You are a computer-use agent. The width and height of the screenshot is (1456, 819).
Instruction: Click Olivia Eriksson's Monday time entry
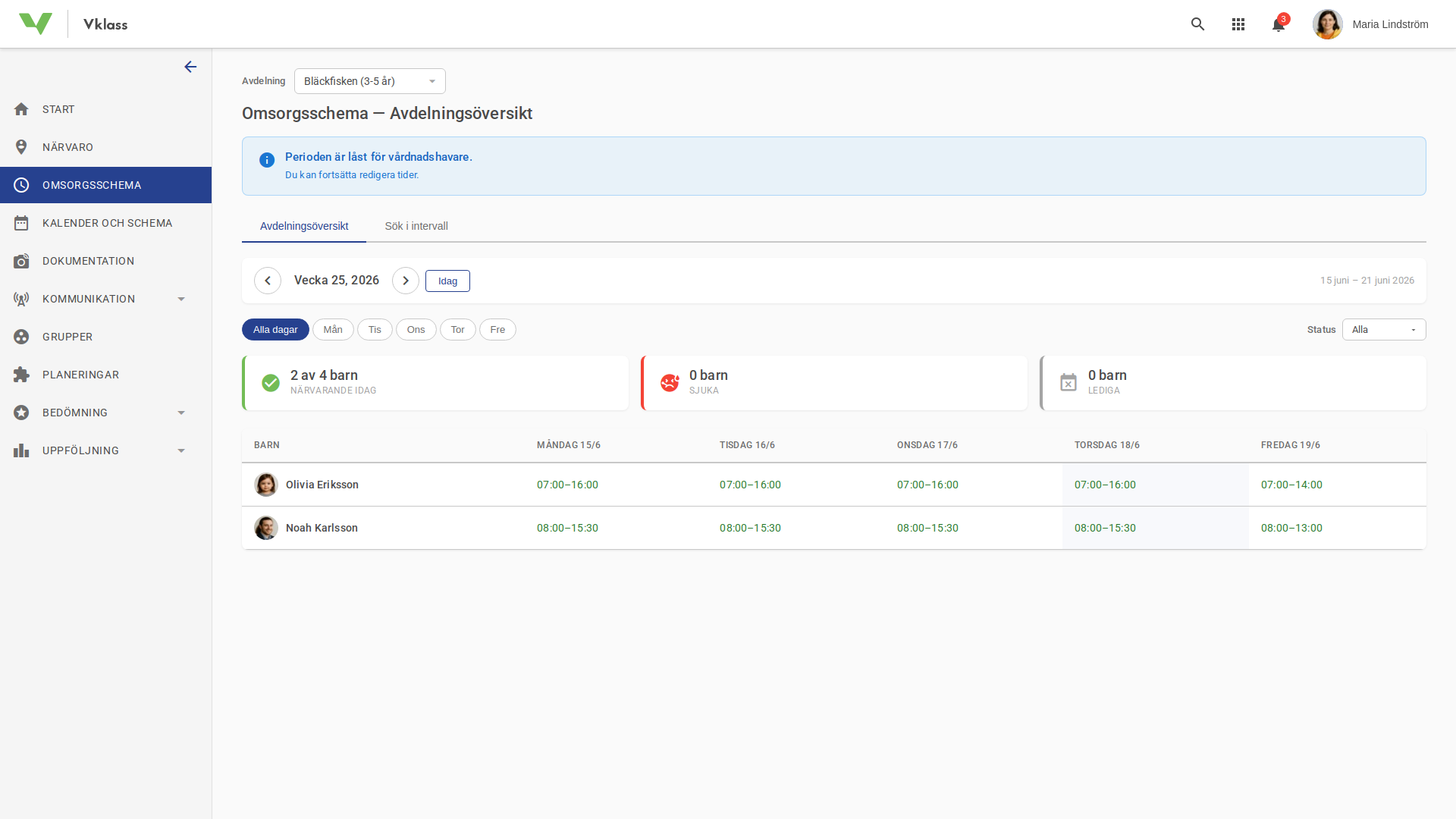tap(567, 485)
